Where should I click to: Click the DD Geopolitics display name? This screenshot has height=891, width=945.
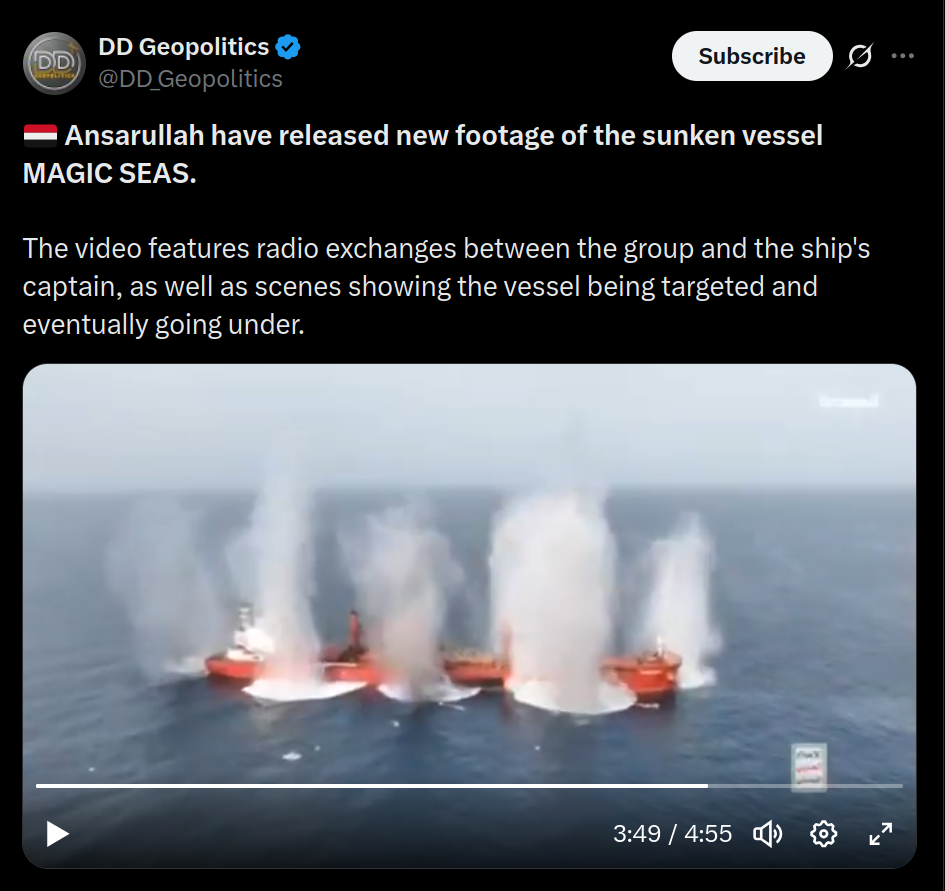pyautogui.click(x=184, y=47)
